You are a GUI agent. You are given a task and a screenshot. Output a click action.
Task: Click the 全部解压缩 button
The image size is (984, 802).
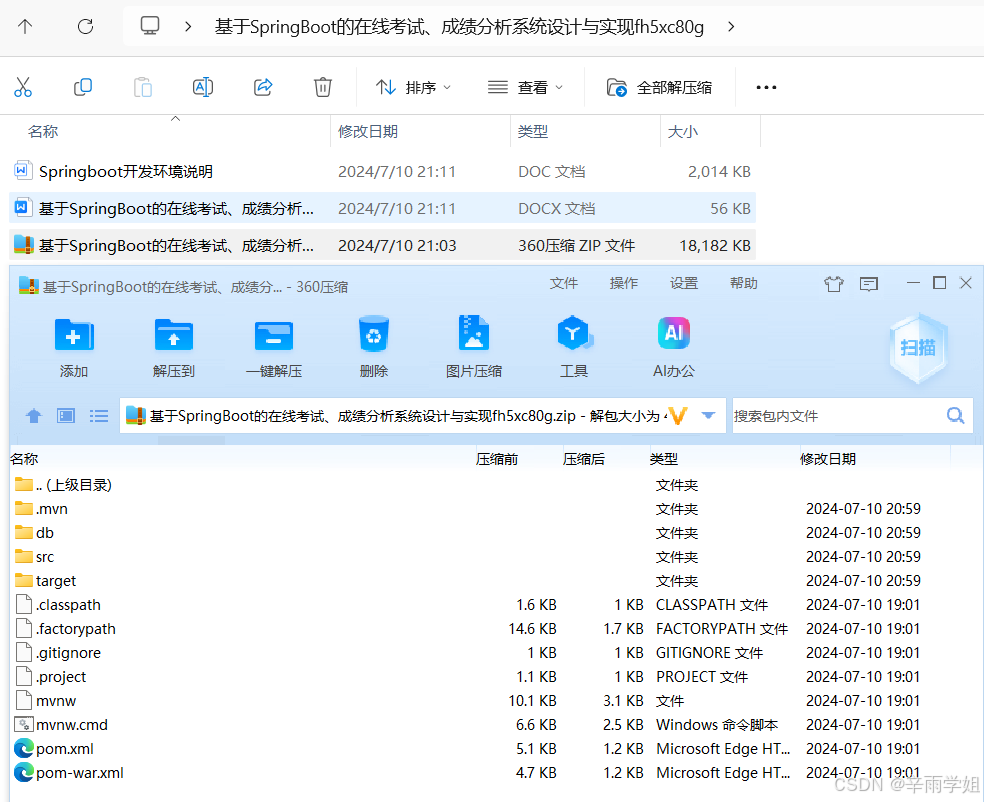pos(661,87)
